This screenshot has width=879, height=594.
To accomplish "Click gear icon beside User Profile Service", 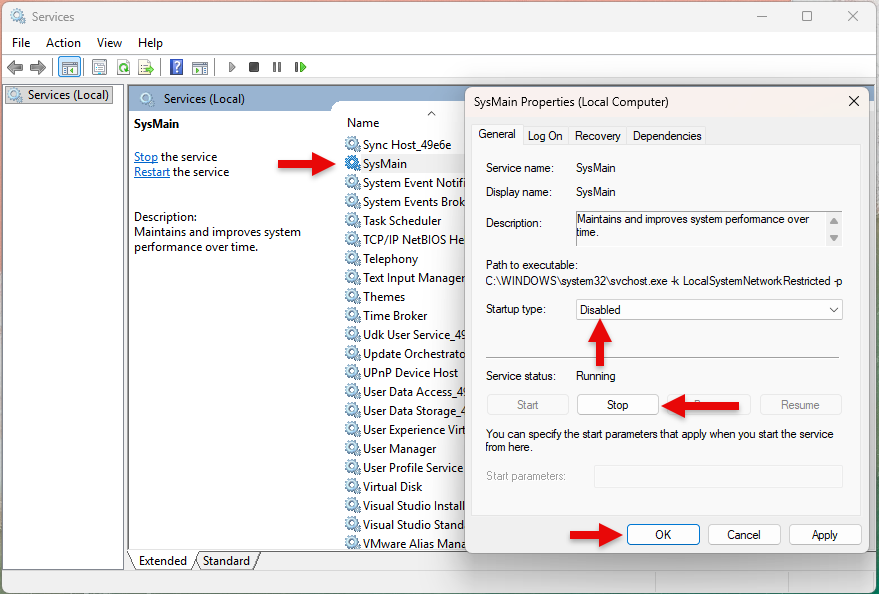I will click(353, 468).
